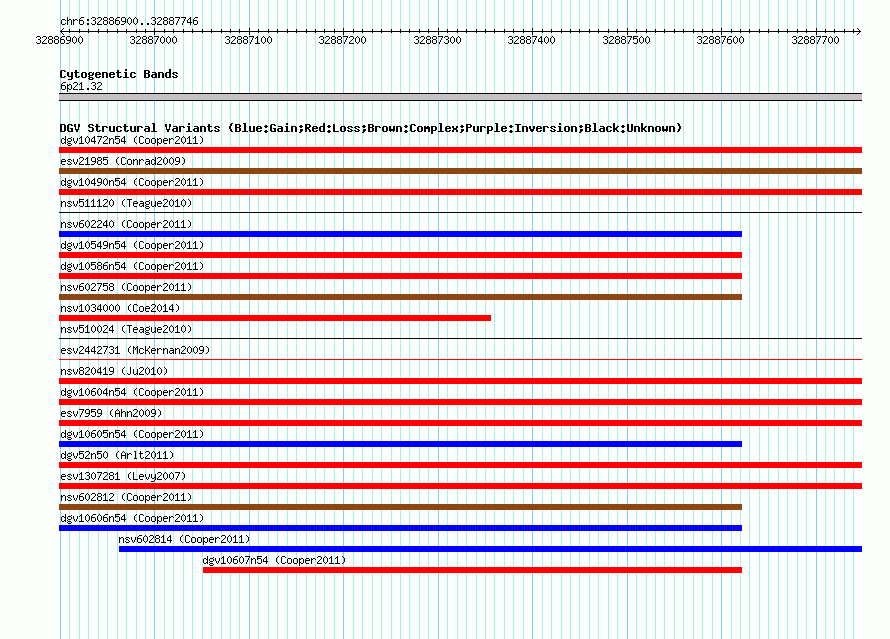Click the short red nsv1034000 bar
Screen dimensions: 890x639
pos(275,318)
